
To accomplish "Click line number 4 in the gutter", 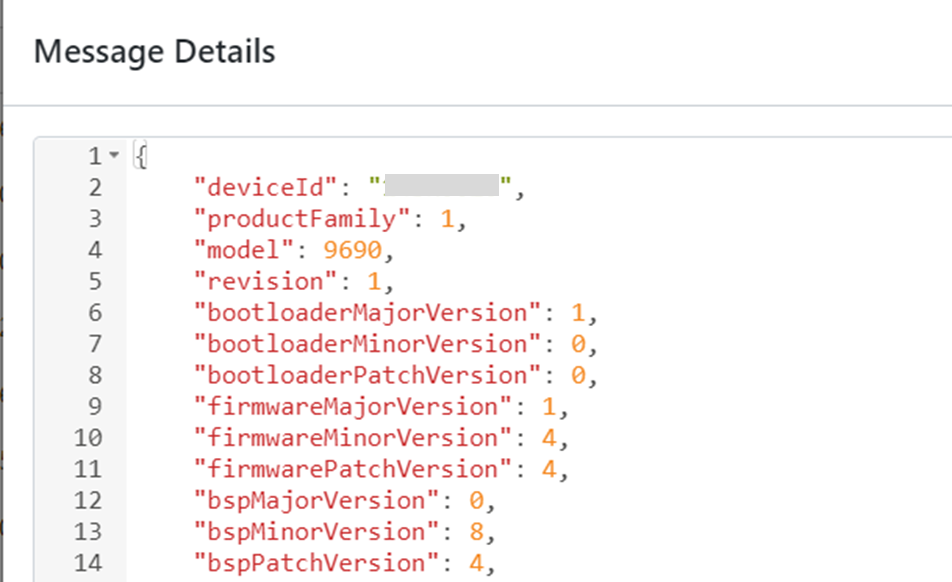I will [x=94, y=250].
